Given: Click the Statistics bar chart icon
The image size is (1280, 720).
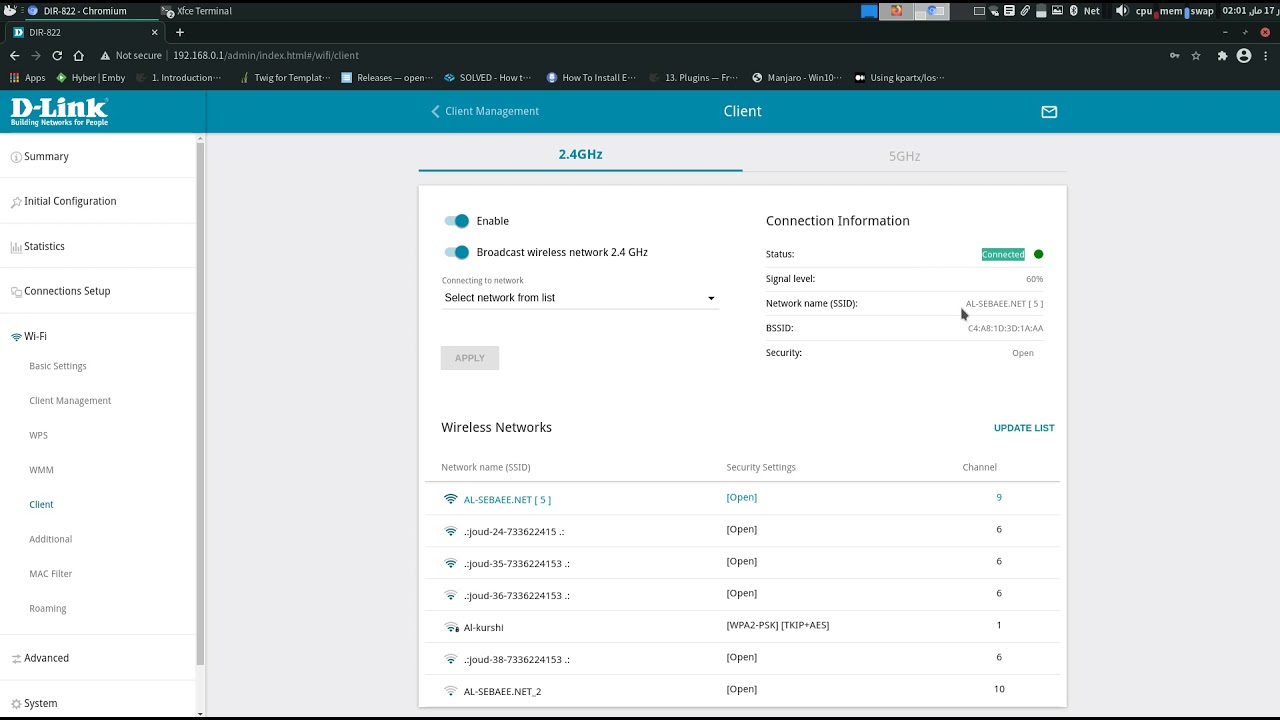Looking at the screenshot, I should 16,247.
